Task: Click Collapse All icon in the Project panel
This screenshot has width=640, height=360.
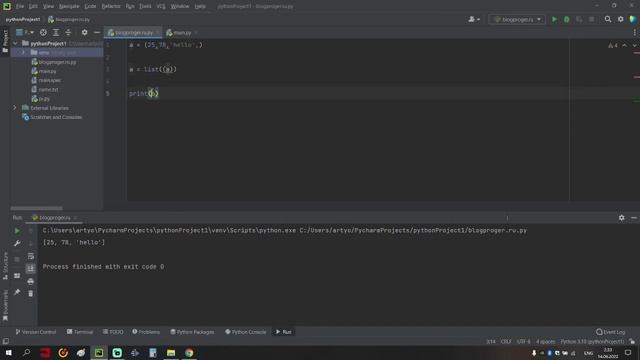Action: 68,32
